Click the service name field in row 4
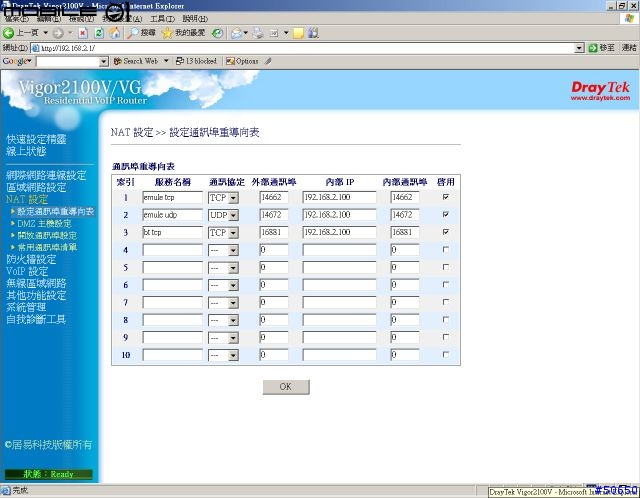Image resolution: width=640 pixels, height=498 pixels. pos(172,250)
